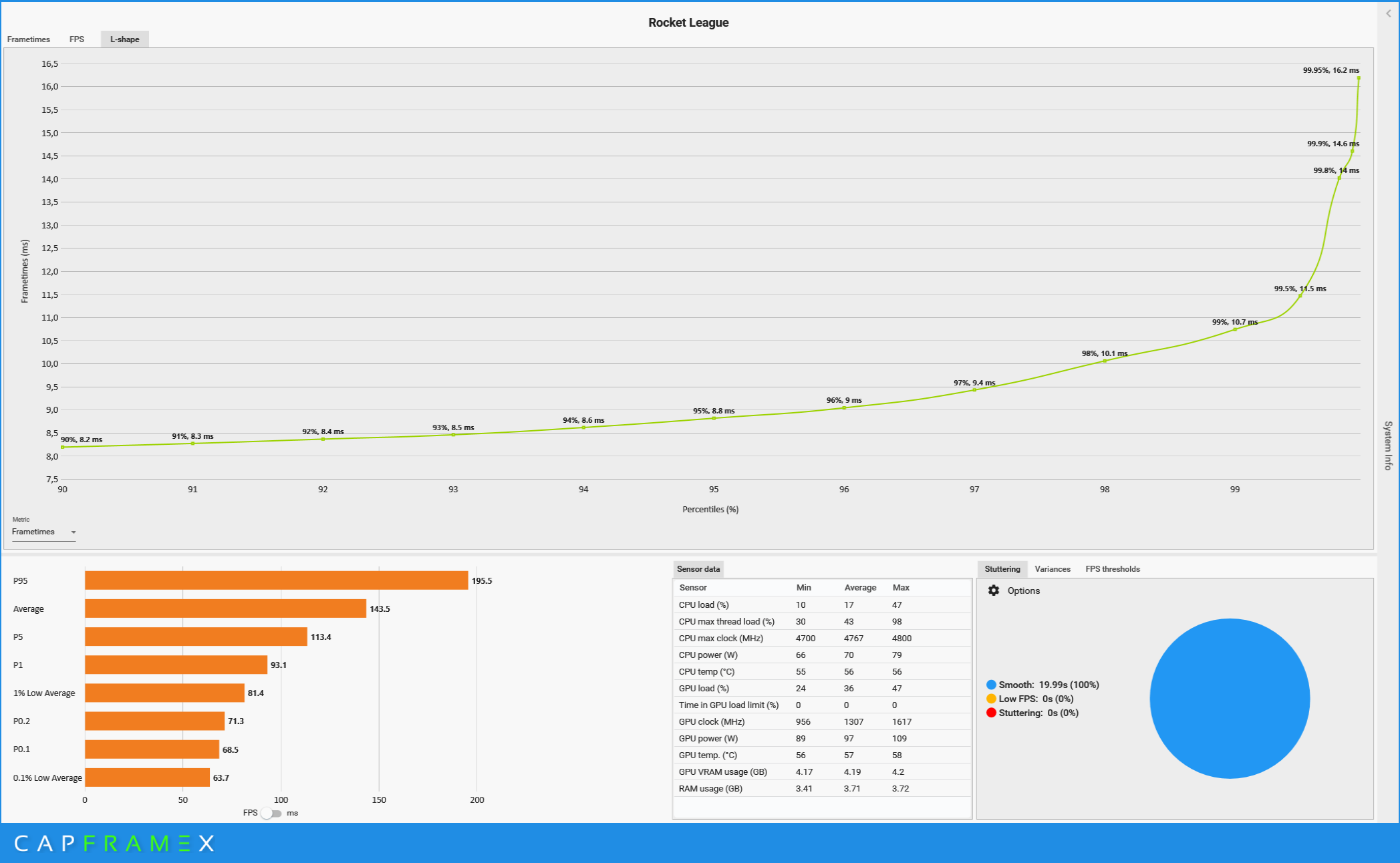The width and height of the screenshot is (1400, 863).
Task: Switch to the Frametimes tab
Action: click(x=28, y=39)
